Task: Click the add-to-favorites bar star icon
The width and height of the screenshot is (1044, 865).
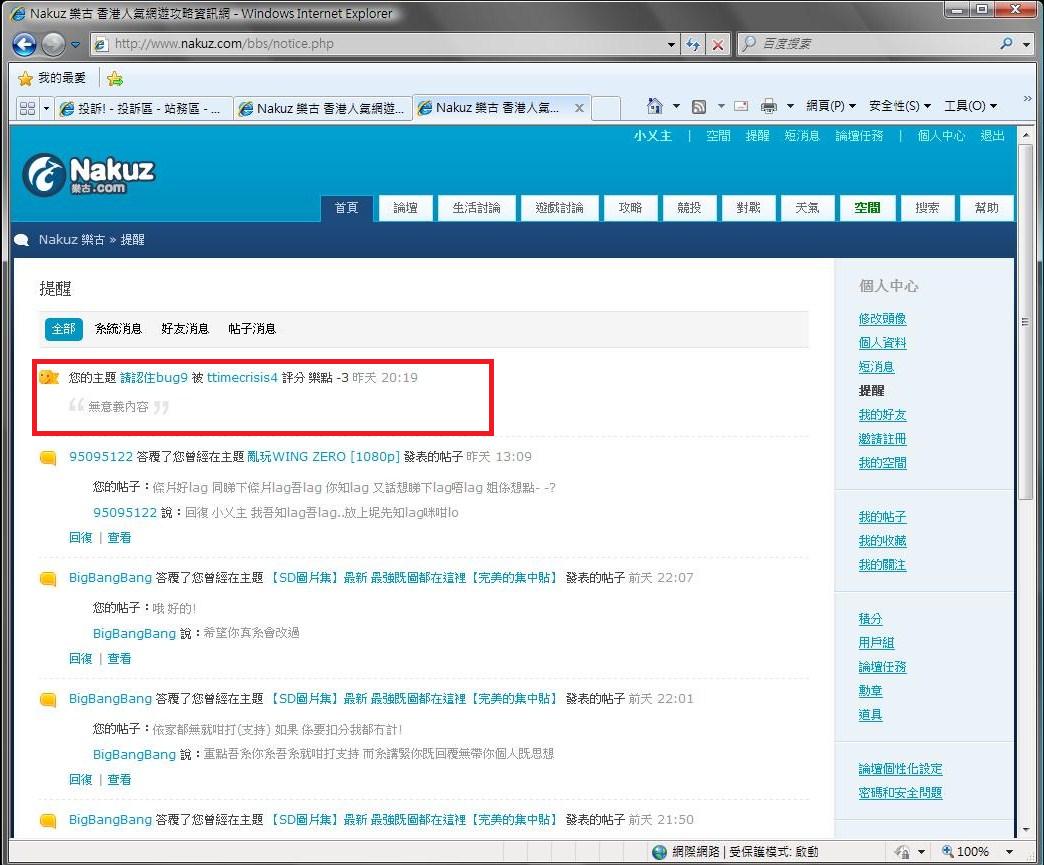Action: tap(115, 78)
